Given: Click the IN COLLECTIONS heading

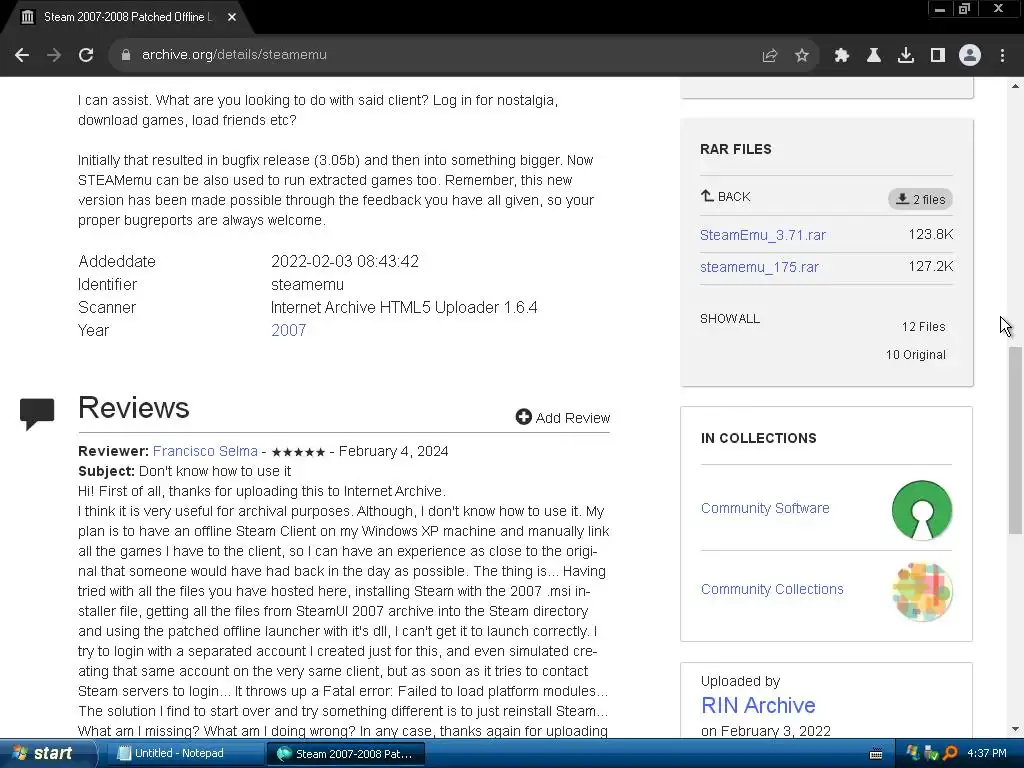Looking at the screenshot, I should pyautogui.click(x=758, y=438).
